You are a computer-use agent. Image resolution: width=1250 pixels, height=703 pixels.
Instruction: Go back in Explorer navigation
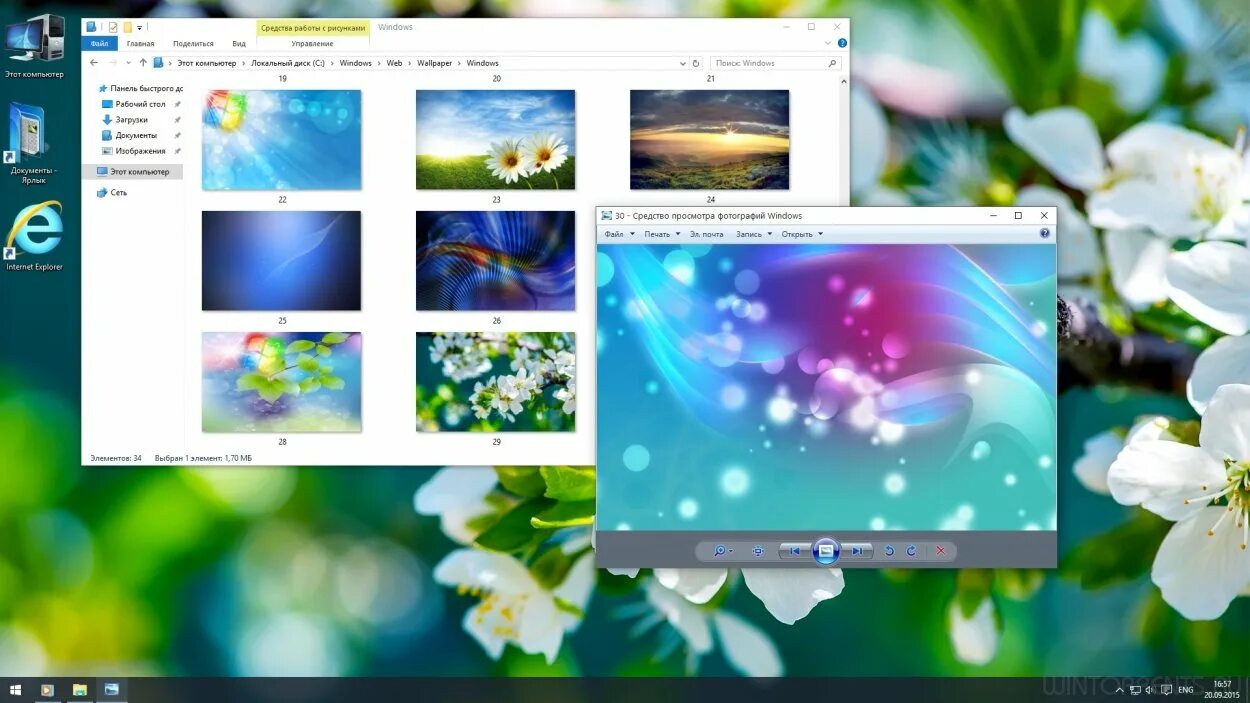click(94, 63)
